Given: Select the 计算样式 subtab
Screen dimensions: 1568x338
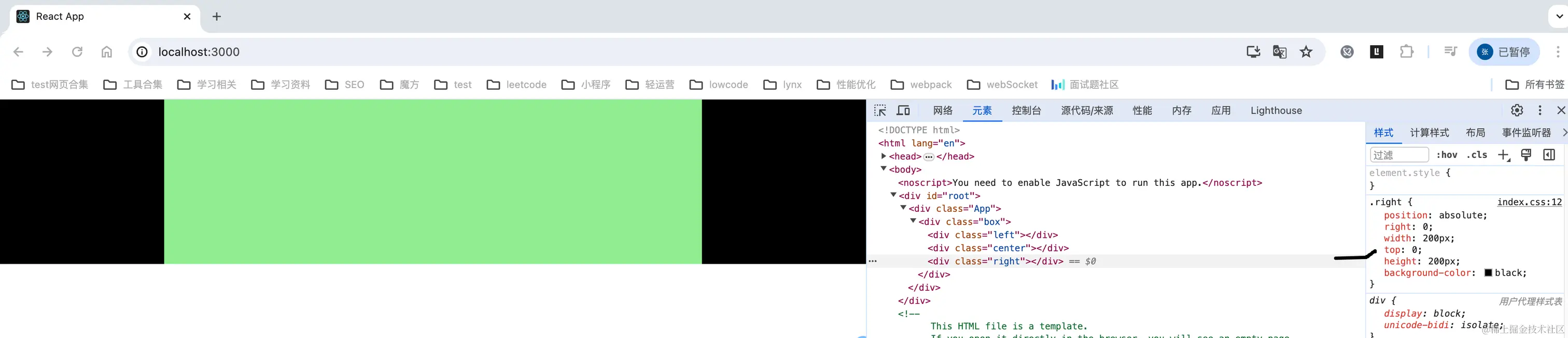Looking at the screenshot, I should click(x=1429, y=133).
